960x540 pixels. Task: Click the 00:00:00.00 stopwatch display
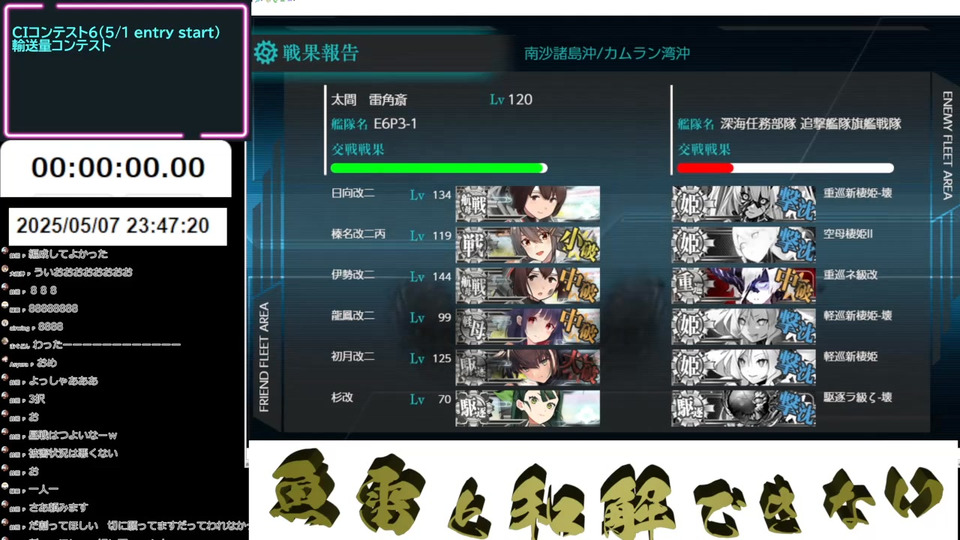point(118,168)
